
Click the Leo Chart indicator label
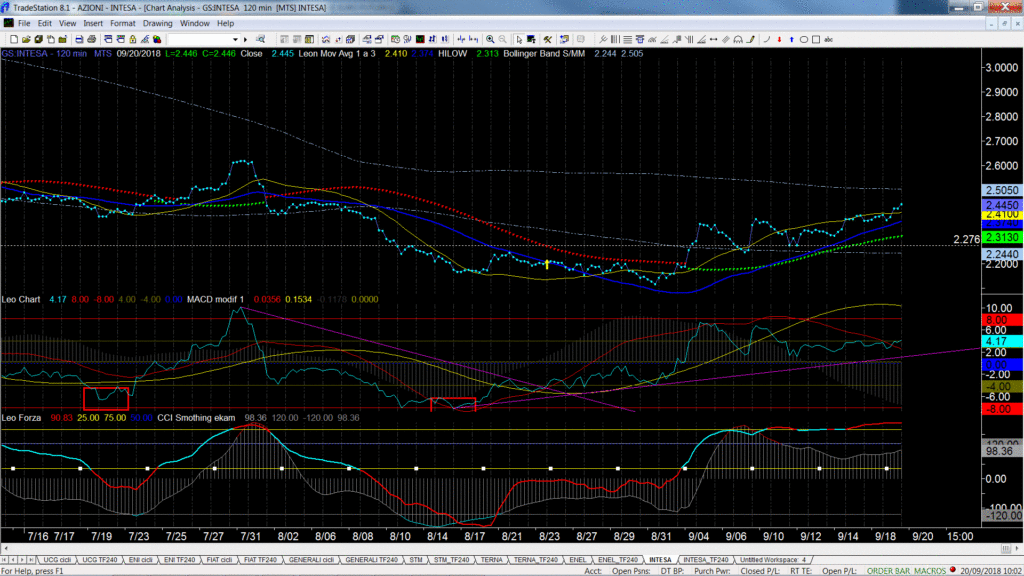click(21, 299)
